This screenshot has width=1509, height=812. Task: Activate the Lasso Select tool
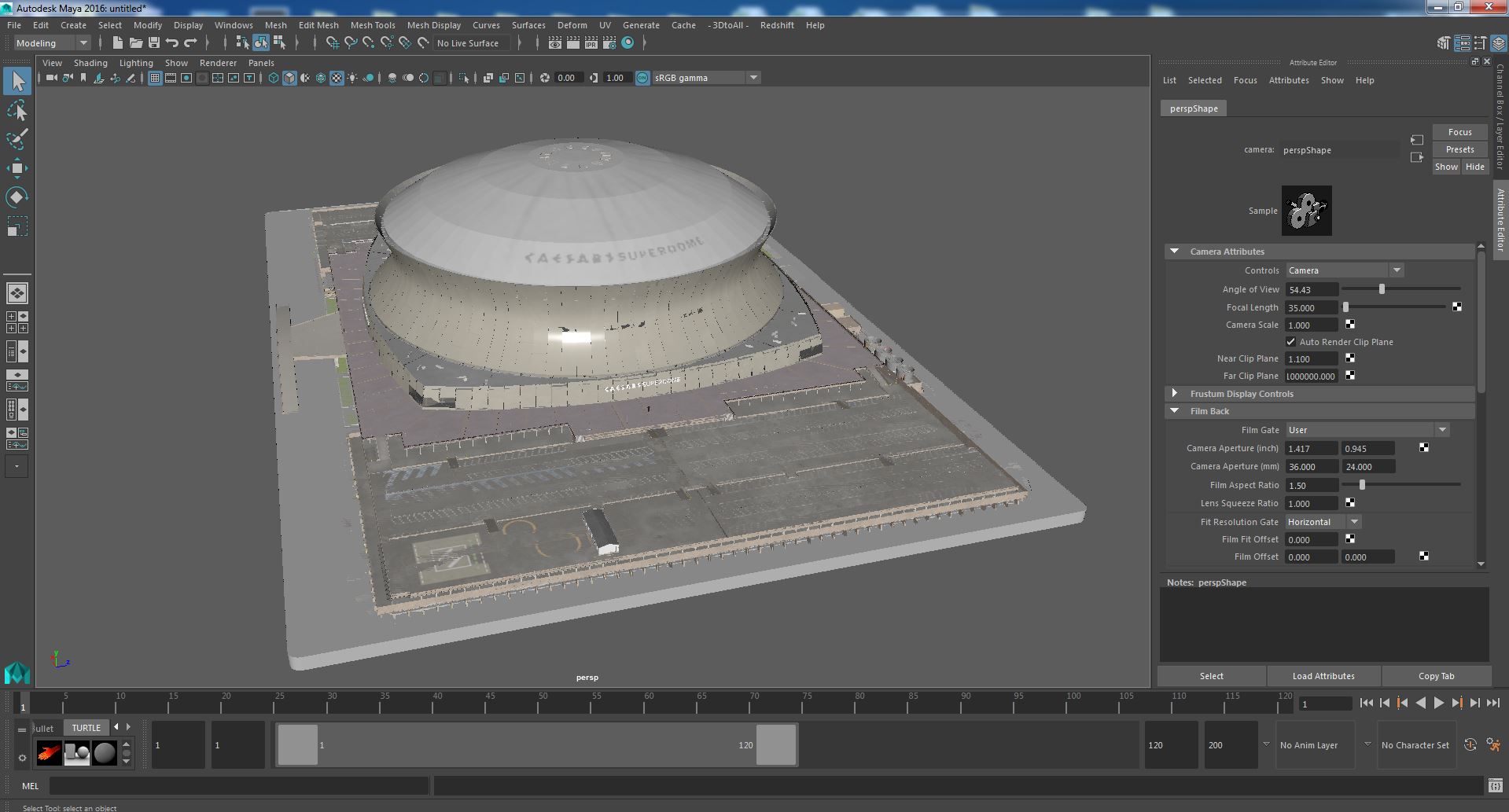tap(17, 111)
